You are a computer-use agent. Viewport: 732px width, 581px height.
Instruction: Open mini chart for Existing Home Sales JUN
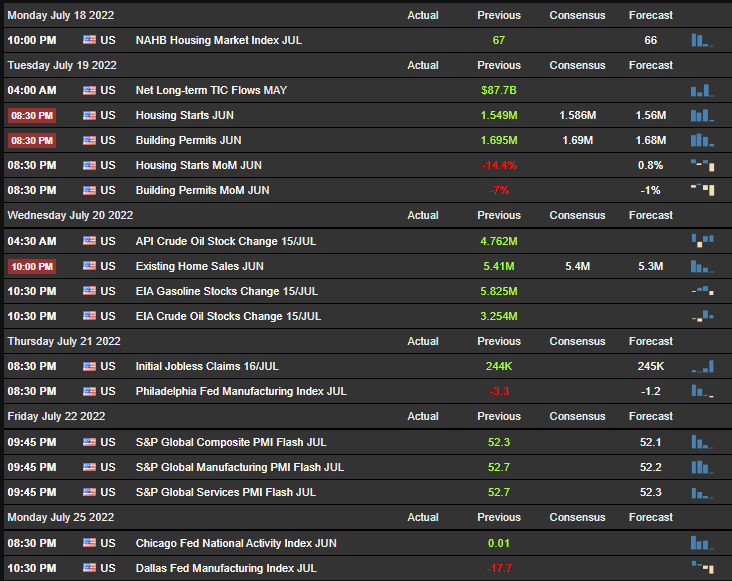coord(702,266)
